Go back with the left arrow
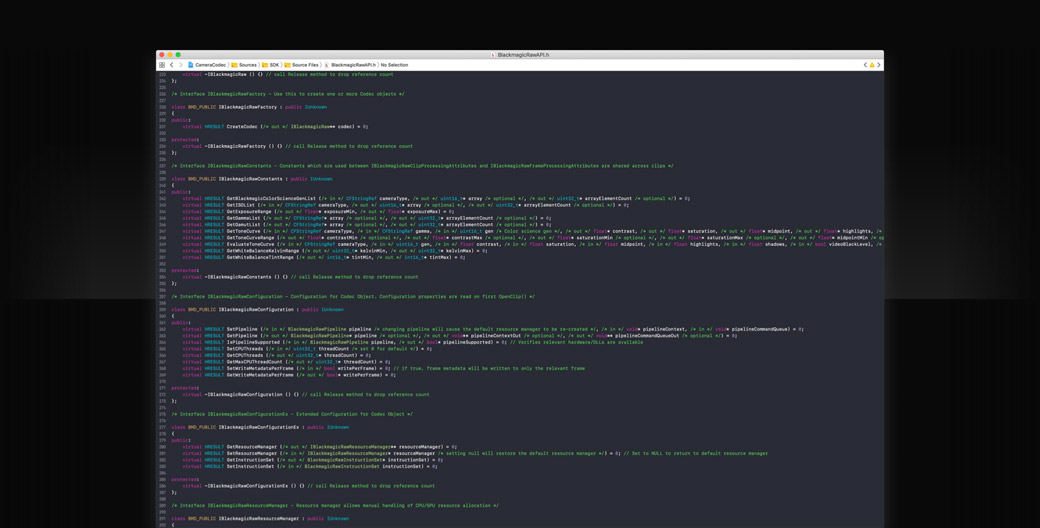Image resolution: width=1040 pixels, height=528 pixels. [171, 65]
